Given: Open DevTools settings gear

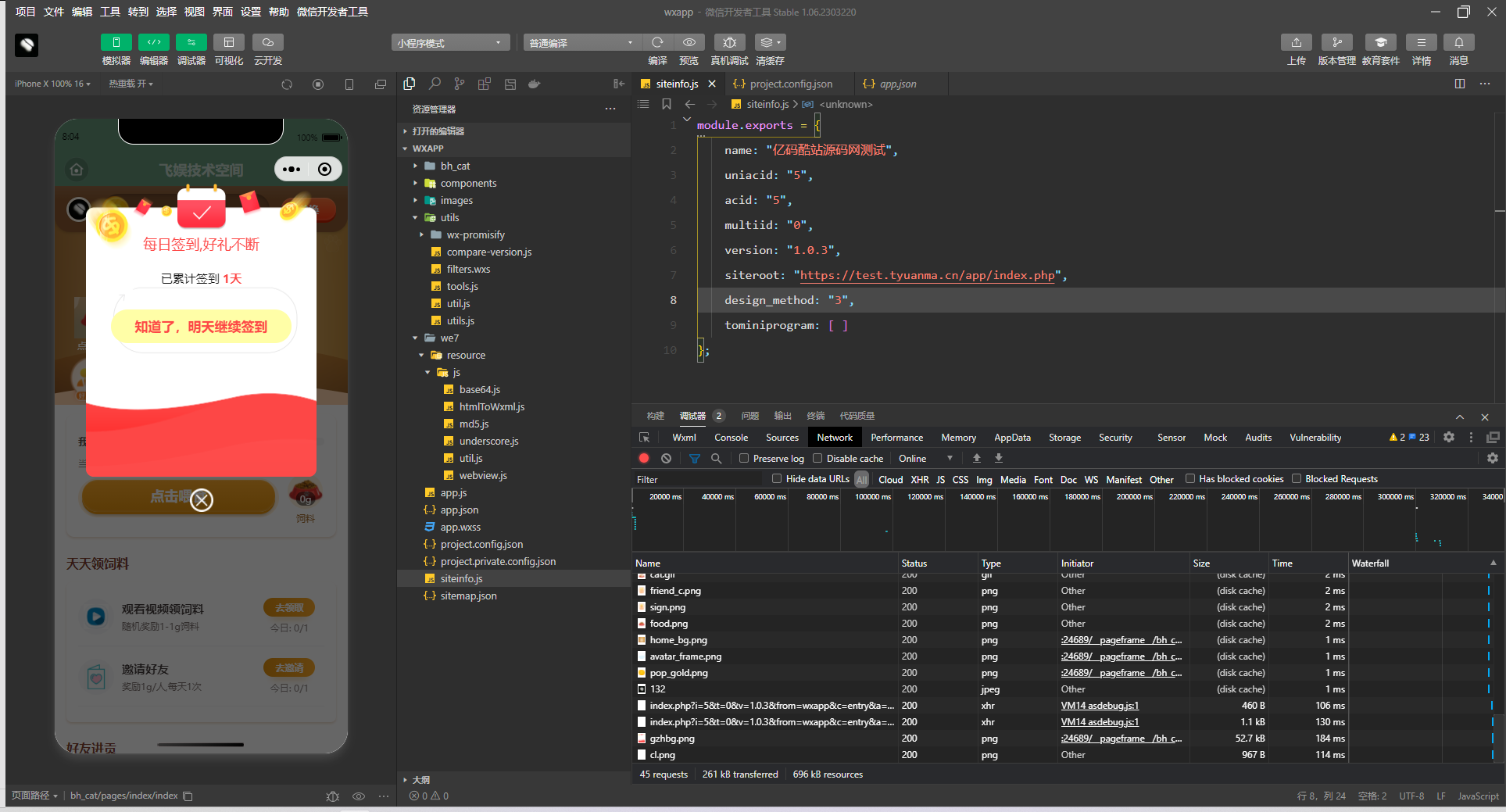Looking at the screenshot, I should point(1449,437).
